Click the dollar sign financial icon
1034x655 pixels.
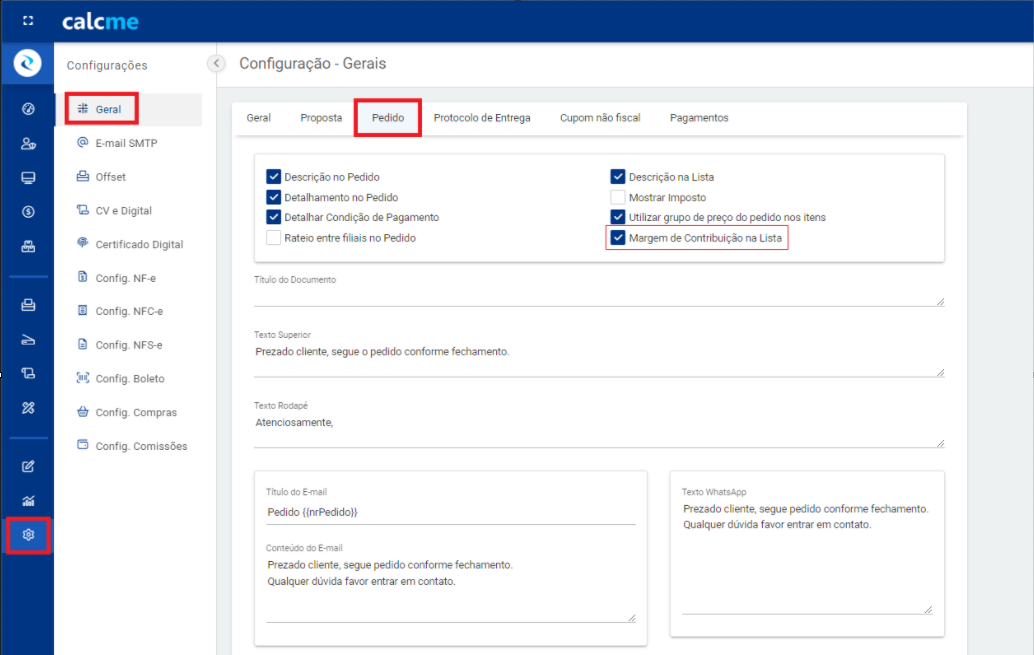click(x=28, y=212)
